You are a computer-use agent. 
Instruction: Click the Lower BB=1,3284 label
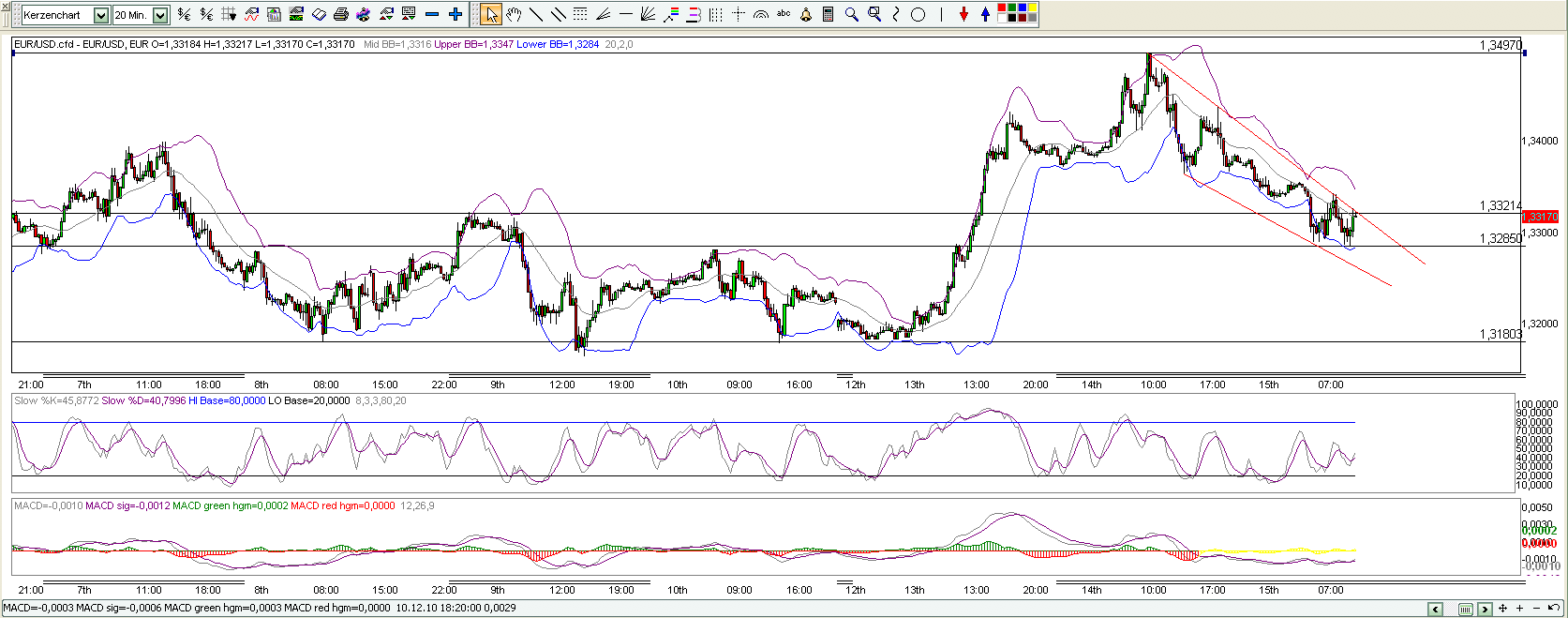coord(558,44)
